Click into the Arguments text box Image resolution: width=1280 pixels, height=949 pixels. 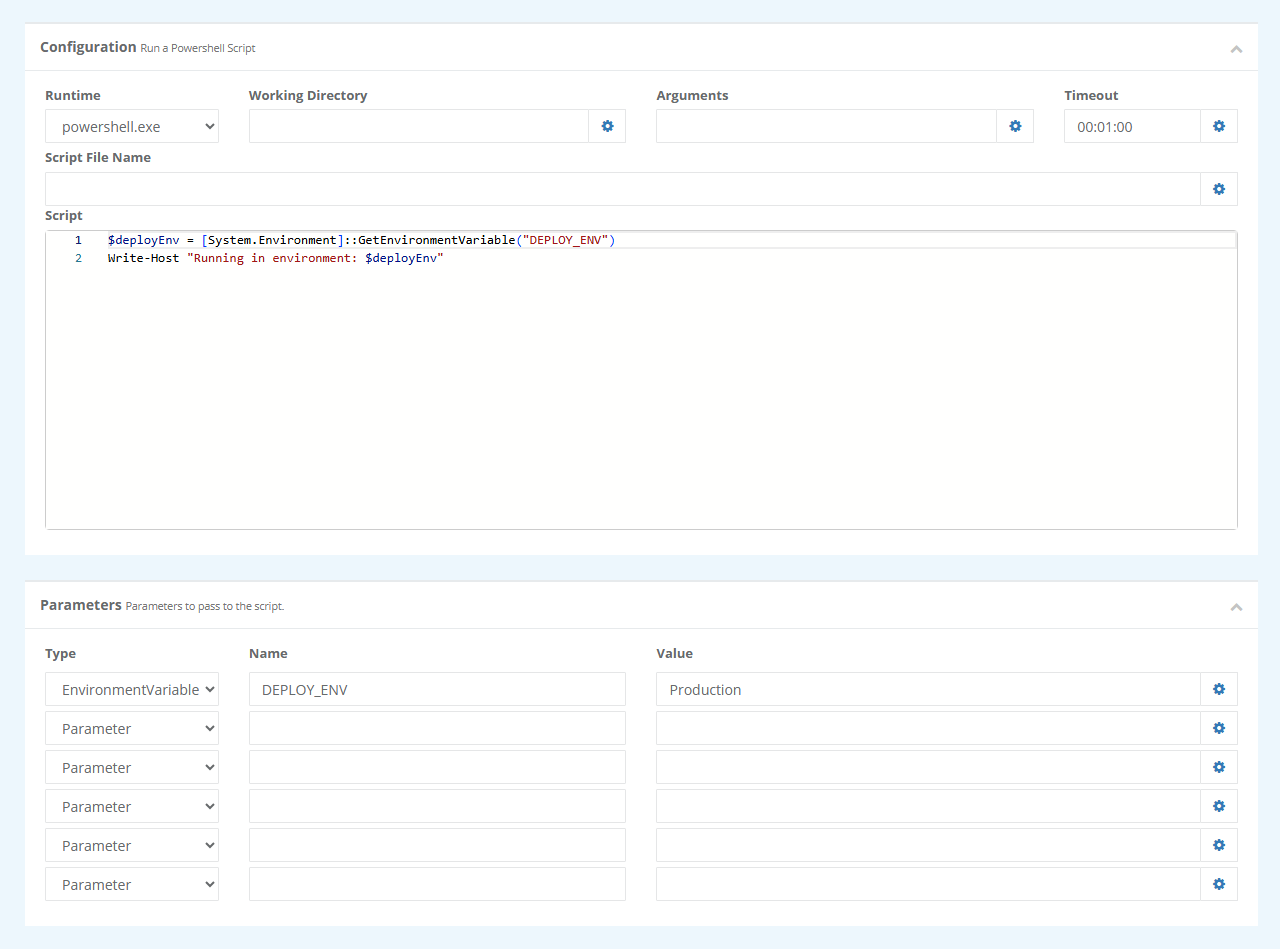coord(826,127)
